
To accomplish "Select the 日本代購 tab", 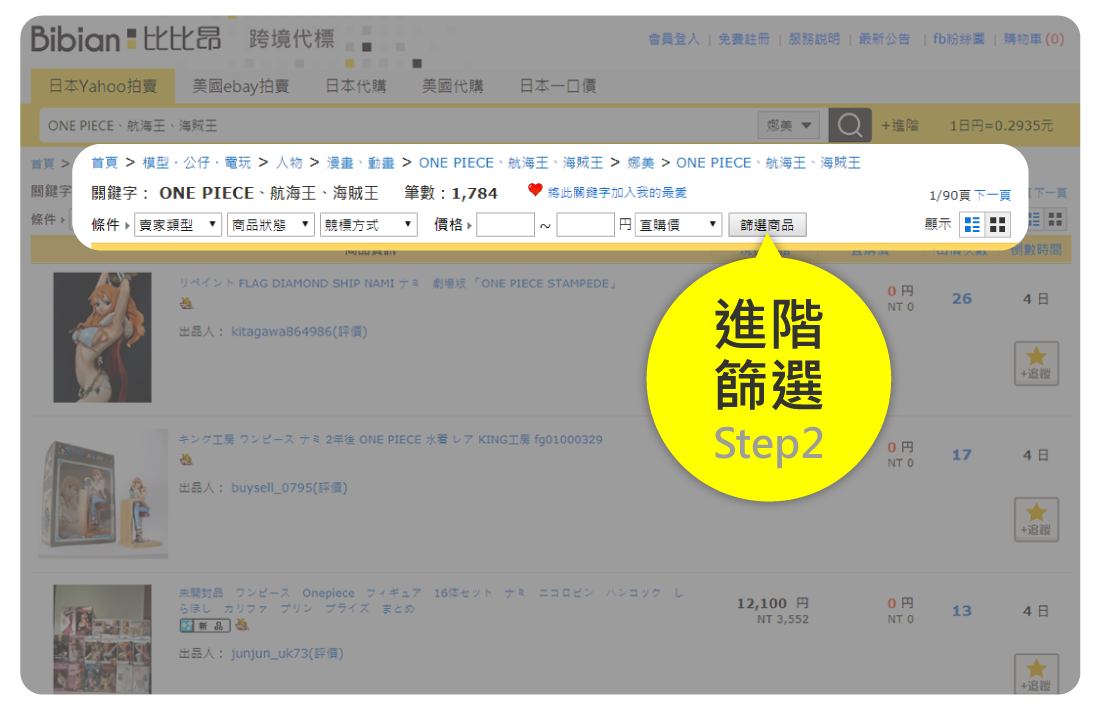I will [356, 86].
